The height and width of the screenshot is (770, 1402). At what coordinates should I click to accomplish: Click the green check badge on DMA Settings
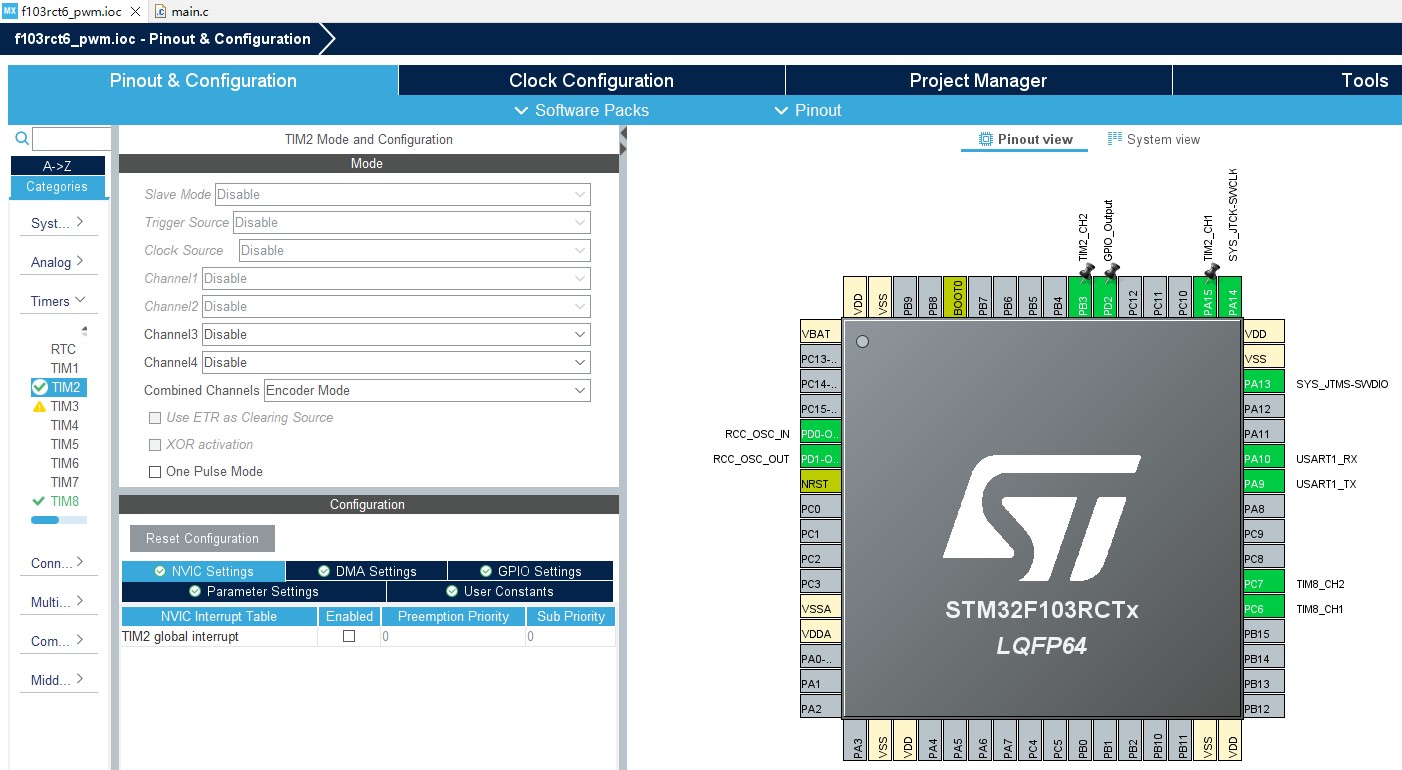coord(324,570)
